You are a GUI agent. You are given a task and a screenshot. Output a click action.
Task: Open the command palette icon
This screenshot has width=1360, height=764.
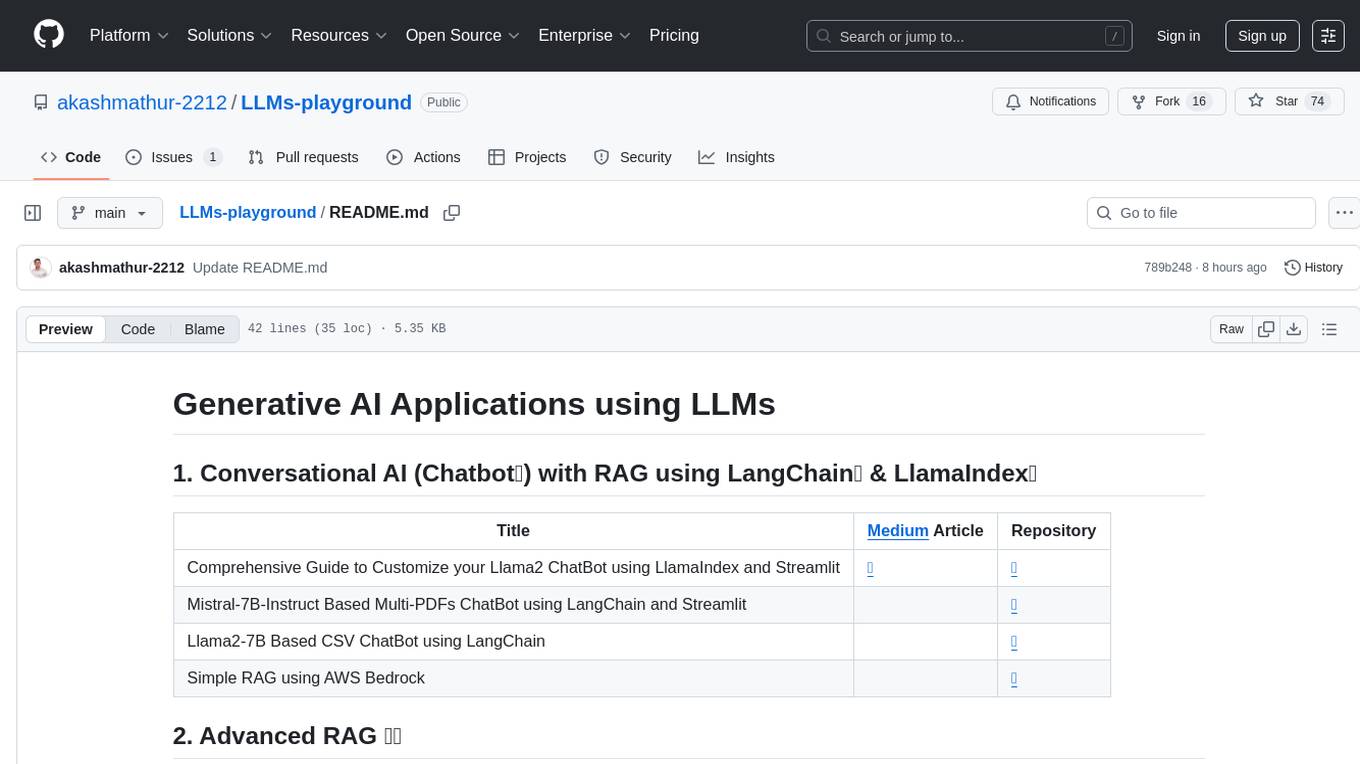click(x=1329, y=36)
